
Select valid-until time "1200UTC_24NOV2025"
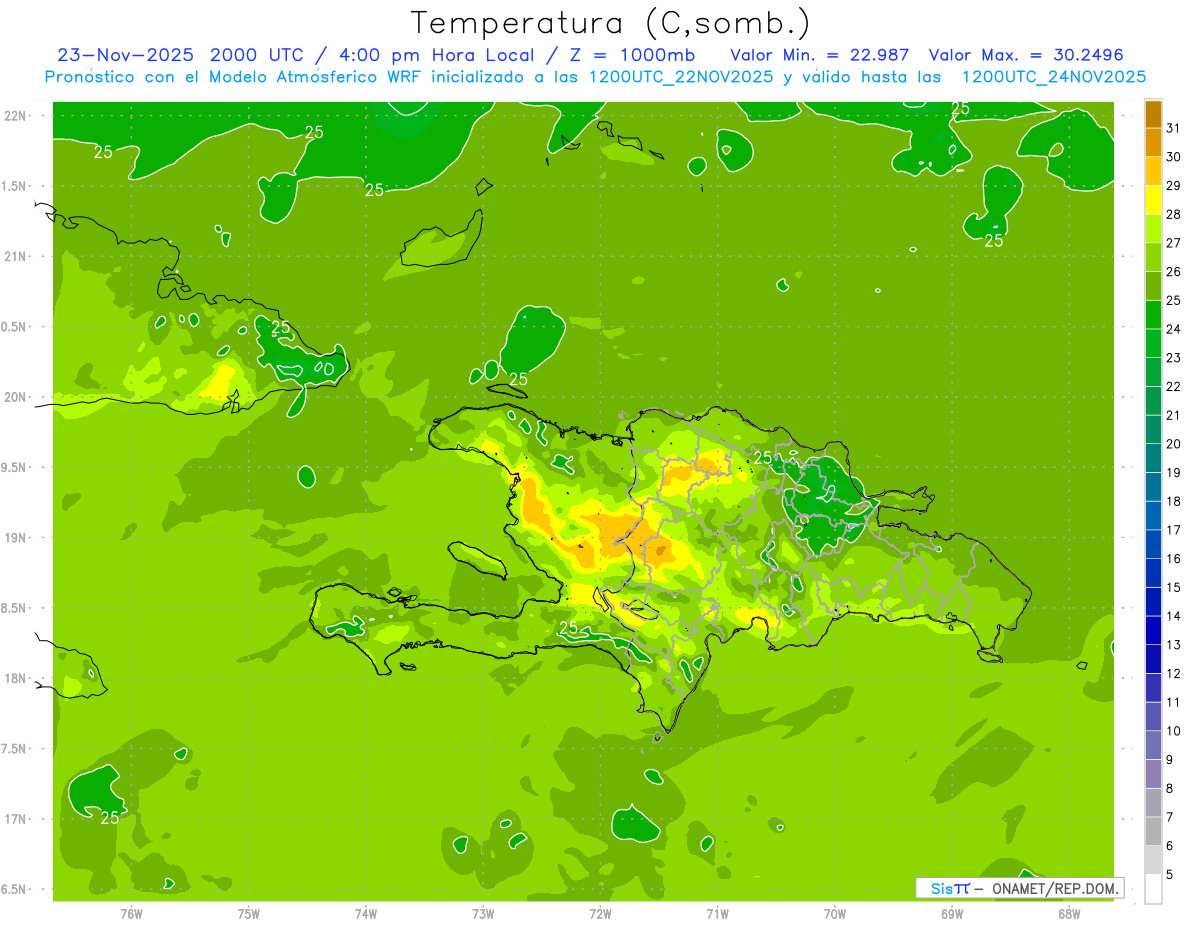1053,77
